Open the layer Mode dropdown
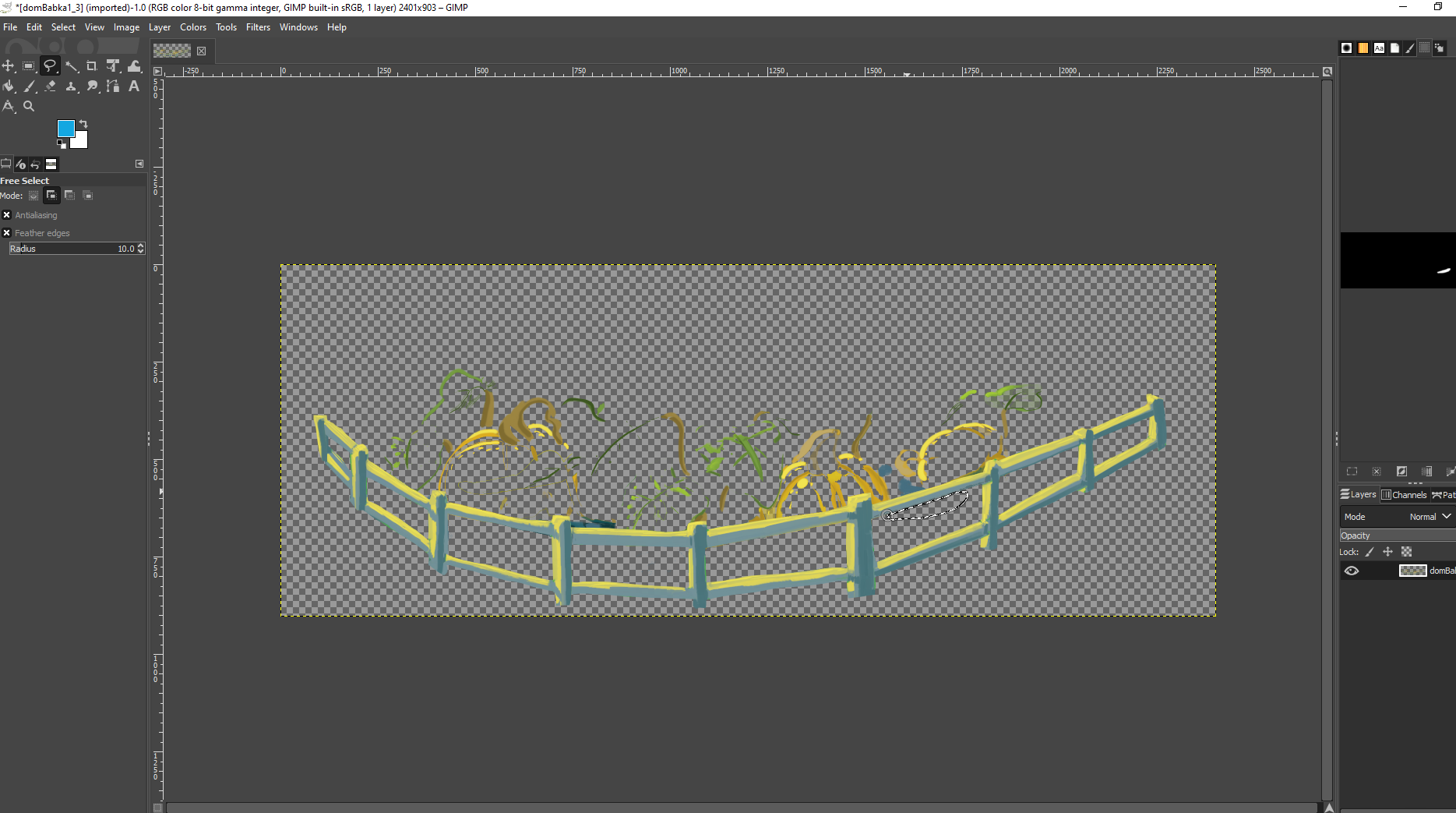The width and height of the screenshot is (1456, 813). pos(1430,517)
